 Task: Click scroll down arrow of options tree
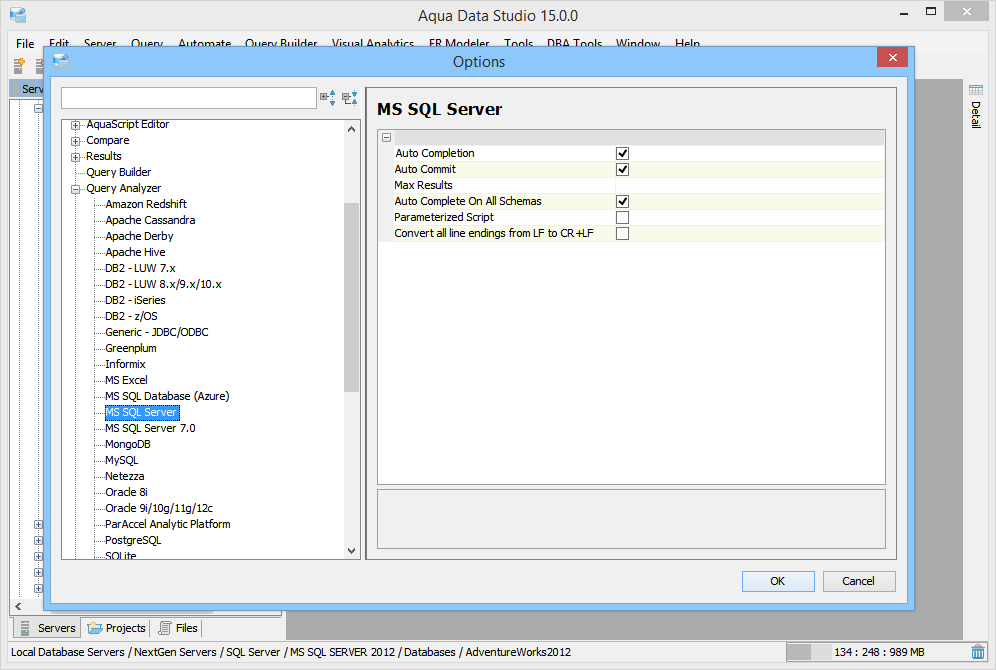tap(351, 551)
